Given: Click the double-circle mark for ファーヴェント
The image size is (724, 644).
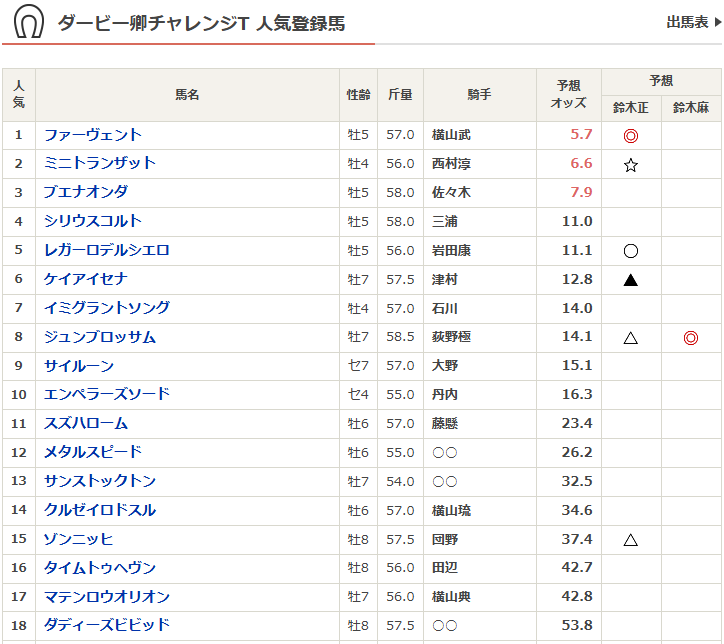Looking at the screenshot, I should [631, 136].
